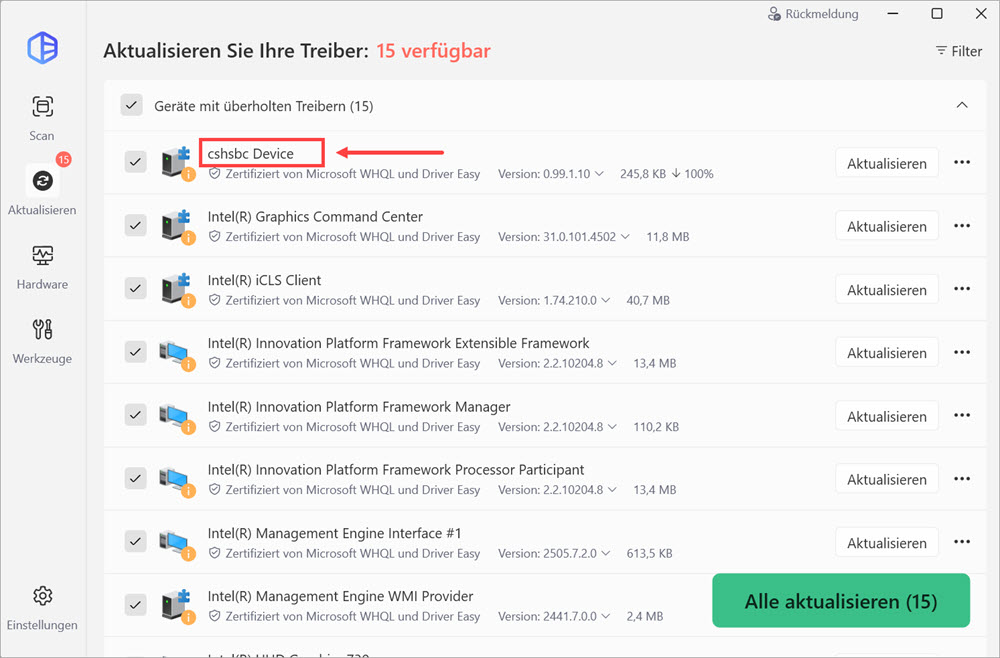Click the Processor Participant computer icon

(177, 481)
